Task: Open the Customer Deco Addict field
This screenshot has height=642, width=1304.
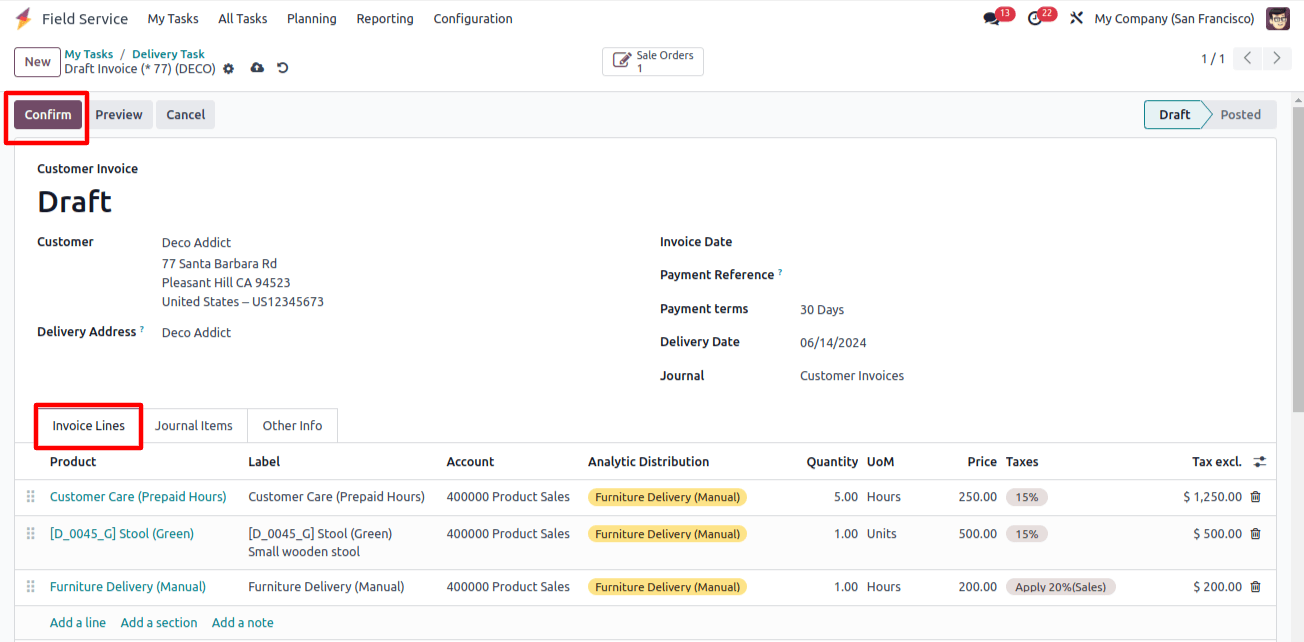Action: pyautogui.click(x=196, y=243)
